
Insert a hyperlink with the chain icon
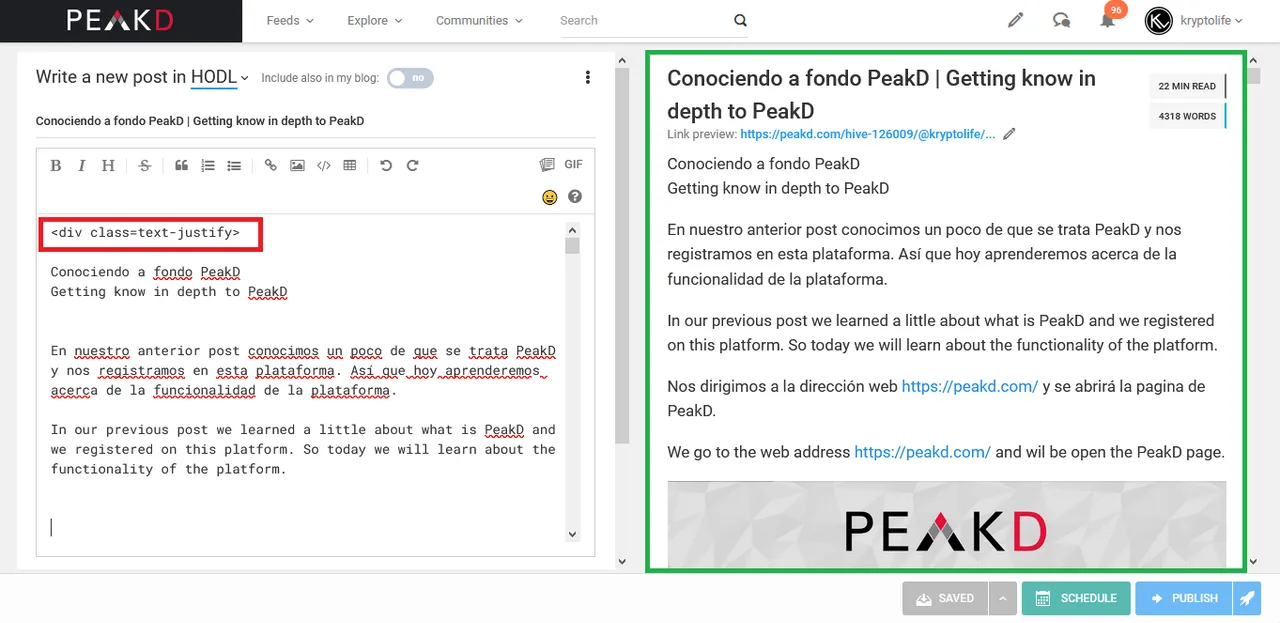[x=271, y=166]
